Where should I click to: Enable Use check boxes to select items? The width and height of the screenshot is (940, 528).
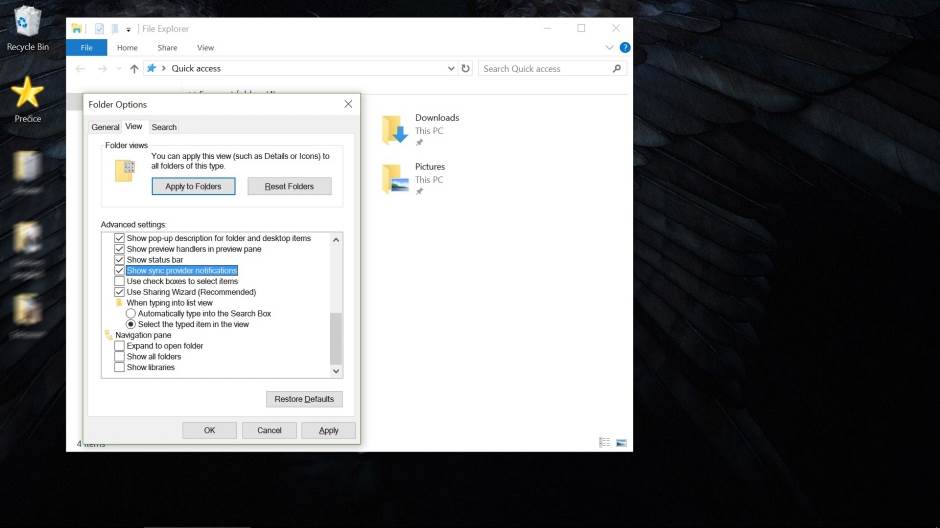[x=119, y=282]
